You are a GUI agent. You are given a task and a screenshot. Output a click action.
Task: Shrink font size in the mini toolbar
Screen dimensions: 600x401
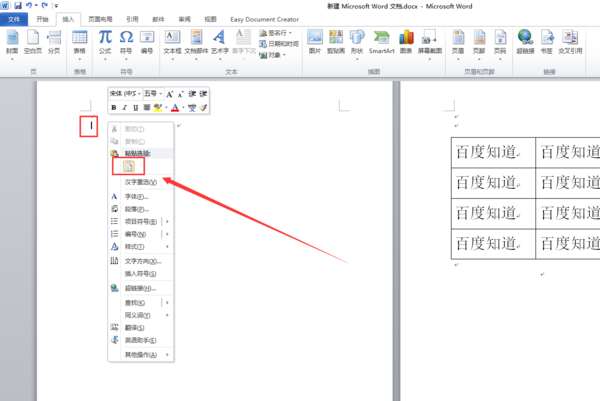pos(181,94)
